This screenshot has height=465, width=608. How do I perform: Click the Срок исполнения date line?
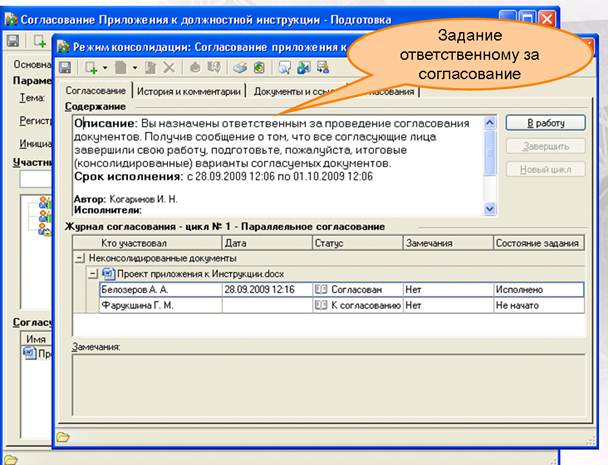point(223,176)
